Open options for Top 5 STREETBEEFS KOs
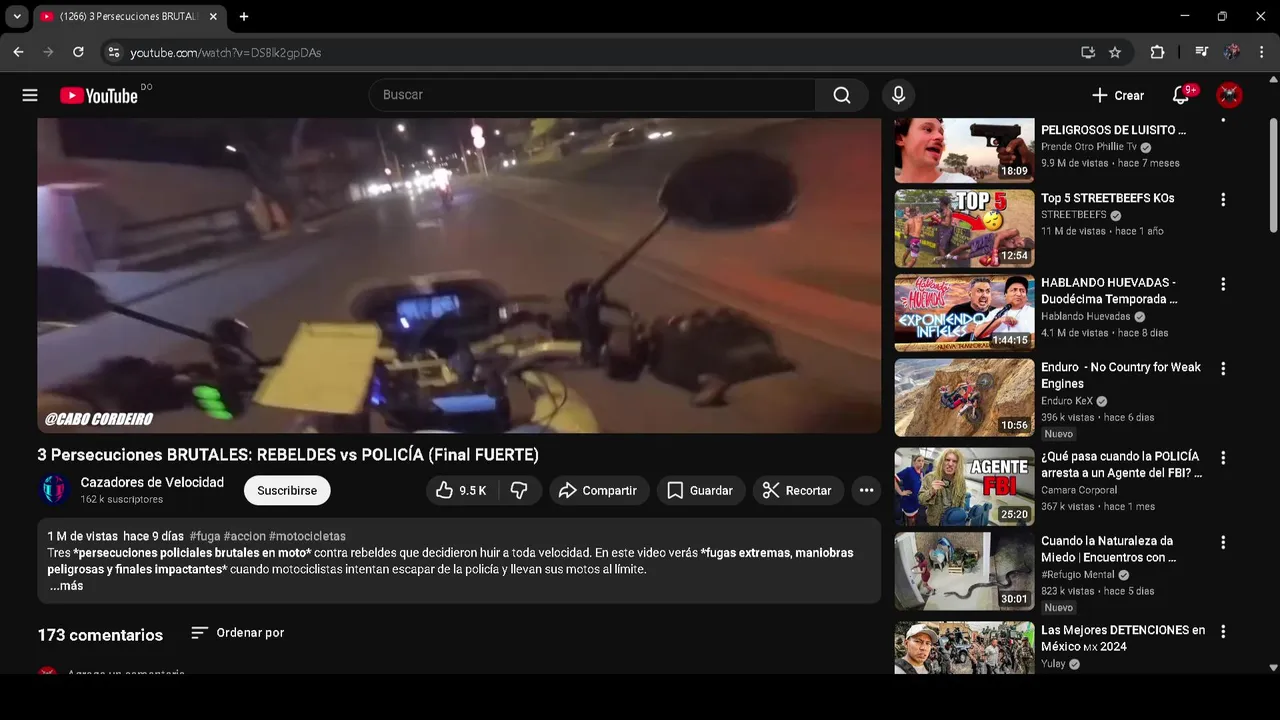The image size is (1280, 720). tap(1222, 199)
